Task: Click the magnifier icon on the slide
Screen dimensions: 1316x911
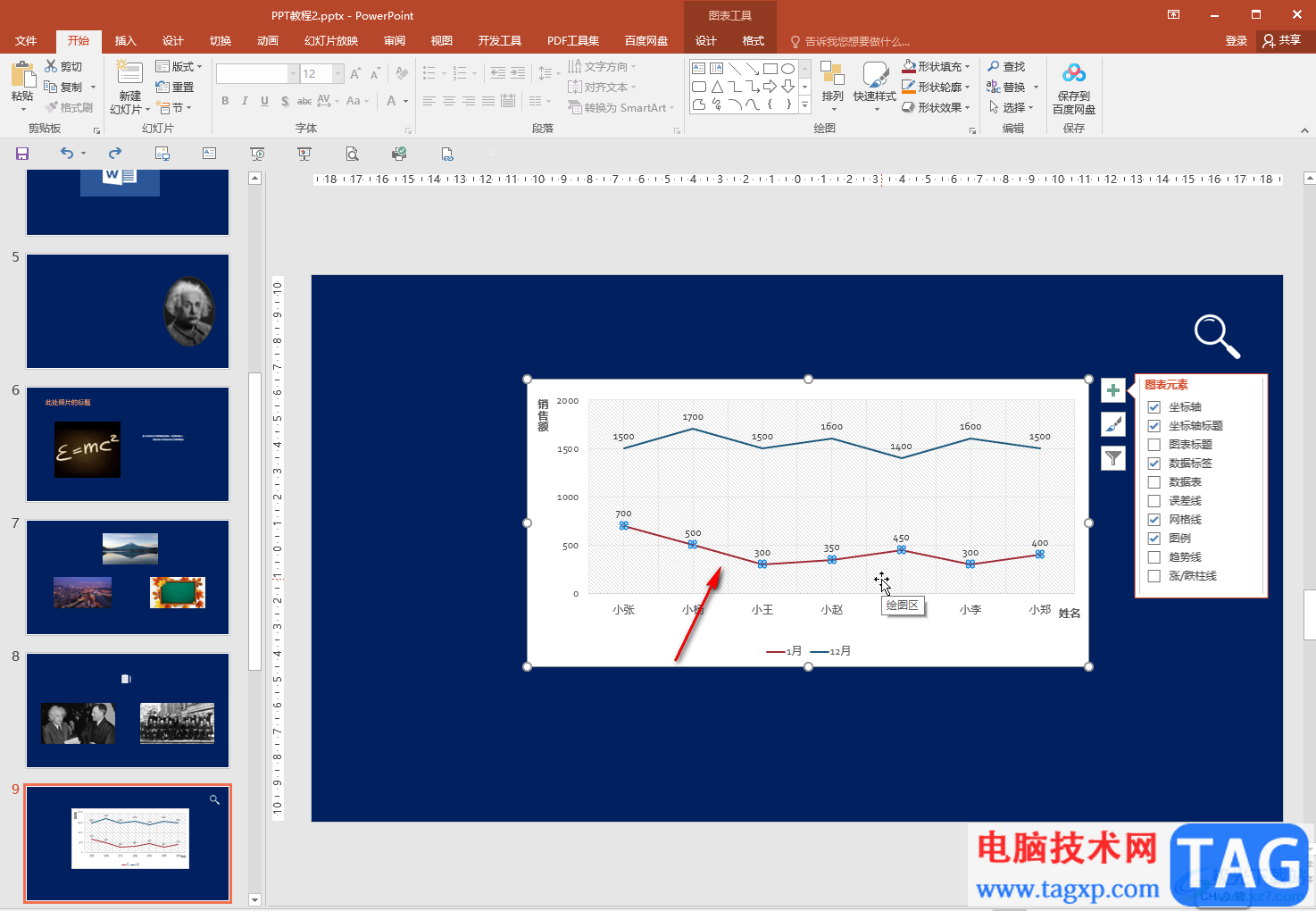Action: (1217, 337)
